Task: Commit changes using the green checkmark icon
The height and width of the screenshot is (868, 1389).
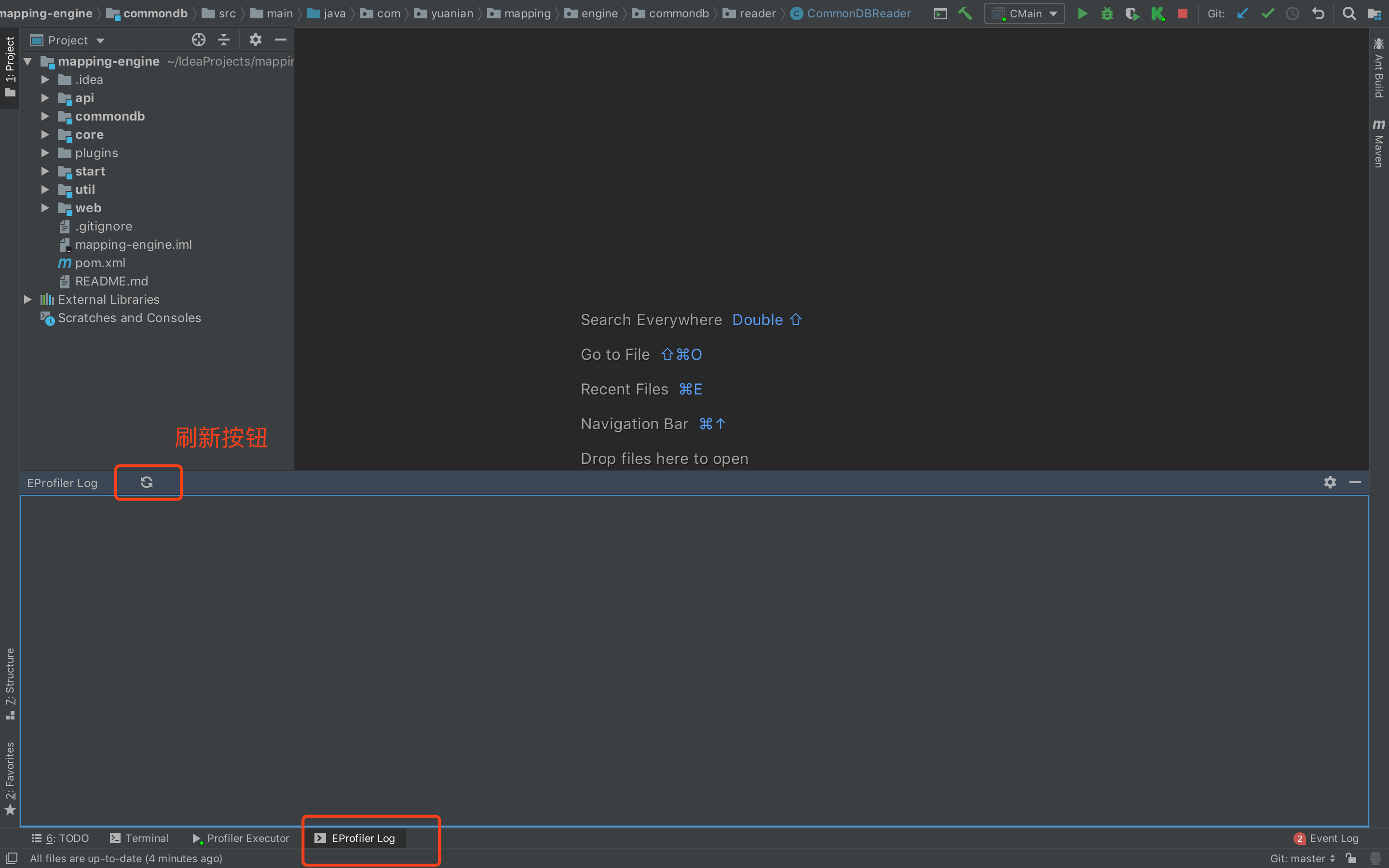Action: pyautogui.click(x=1267, y=13)
